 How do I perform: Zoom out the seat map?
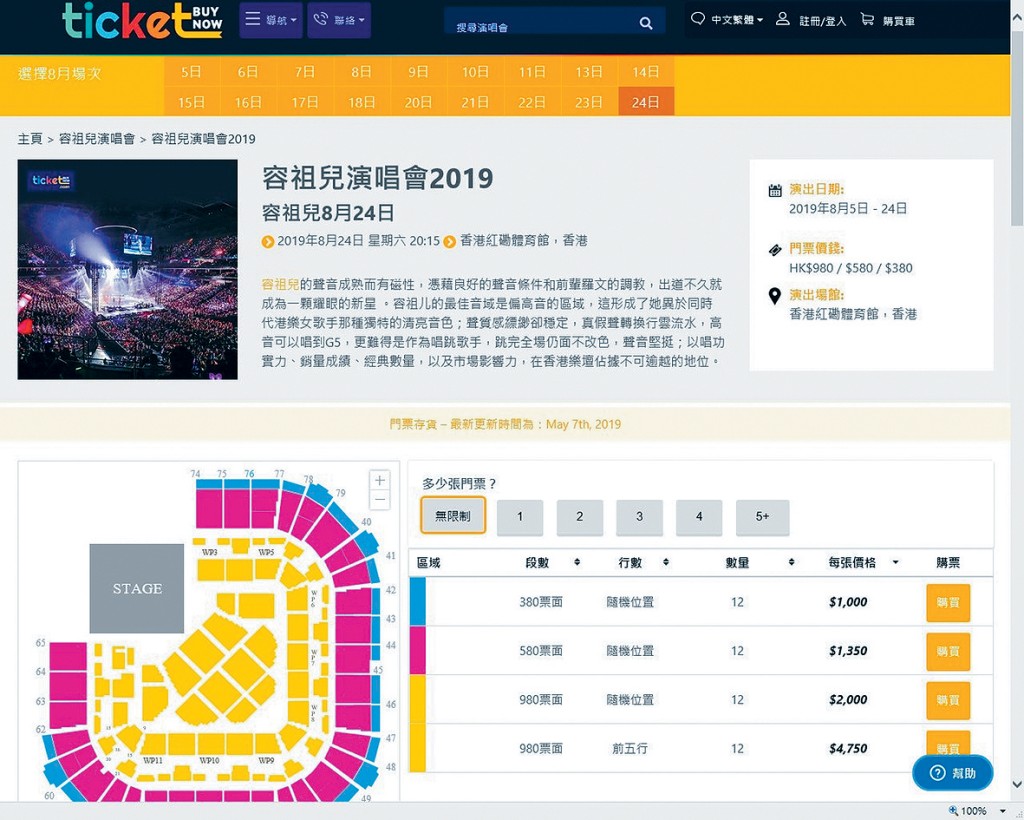point(379,500)
